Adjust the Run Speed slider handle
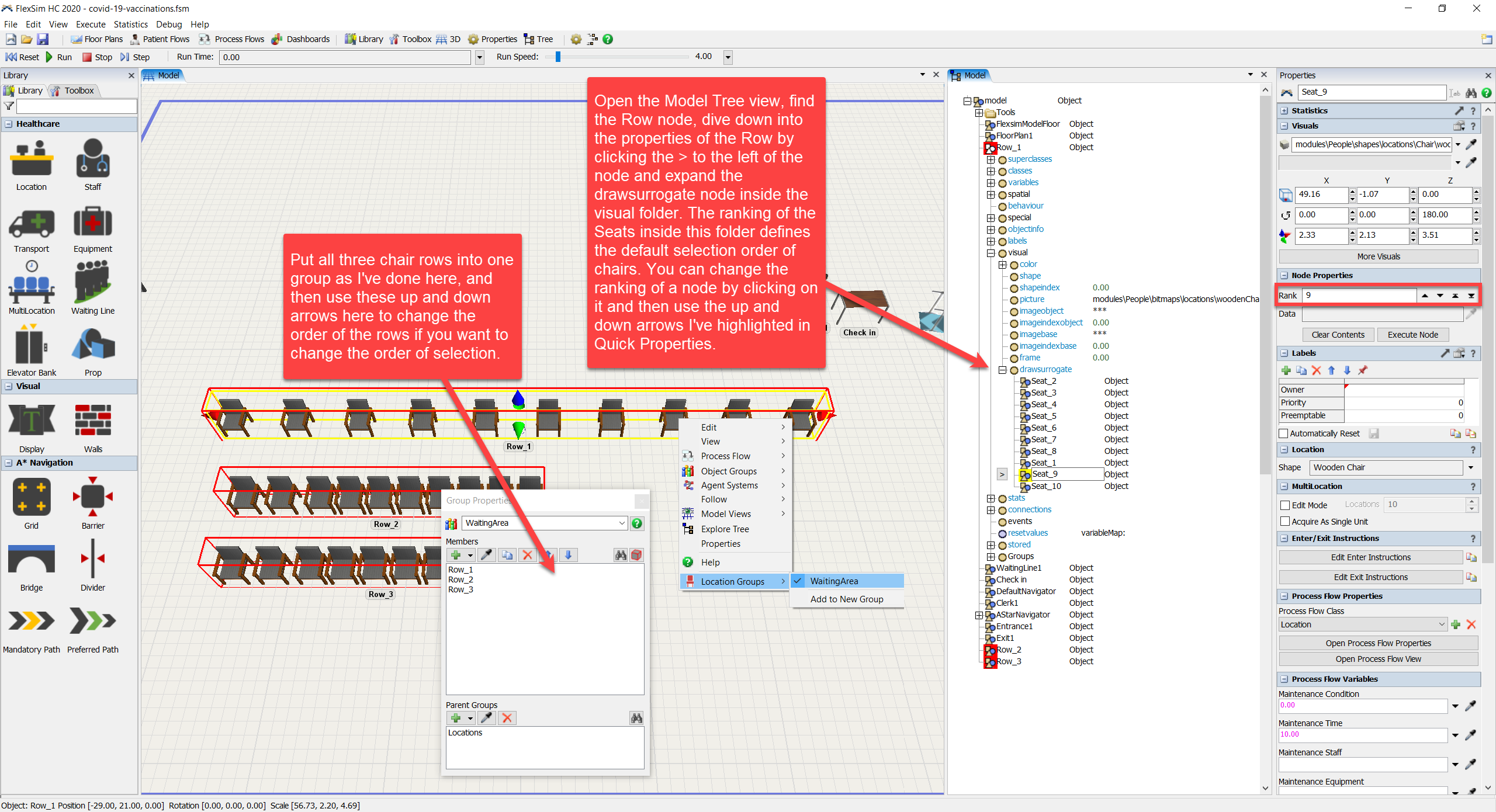1496x812 pixels. pyautogui.click(x=558, y=57)
